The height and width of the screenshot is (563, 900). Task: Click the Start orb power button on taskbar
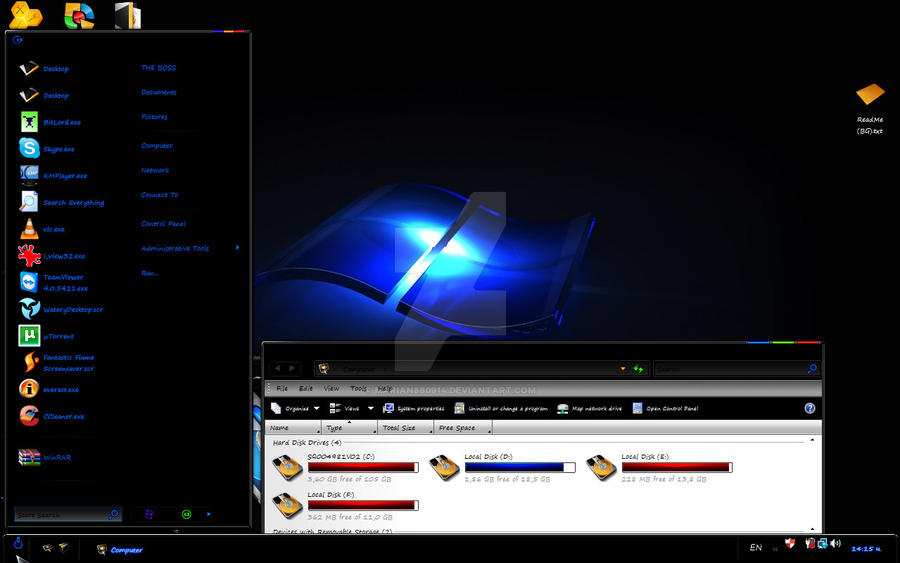tap(18, 542)
